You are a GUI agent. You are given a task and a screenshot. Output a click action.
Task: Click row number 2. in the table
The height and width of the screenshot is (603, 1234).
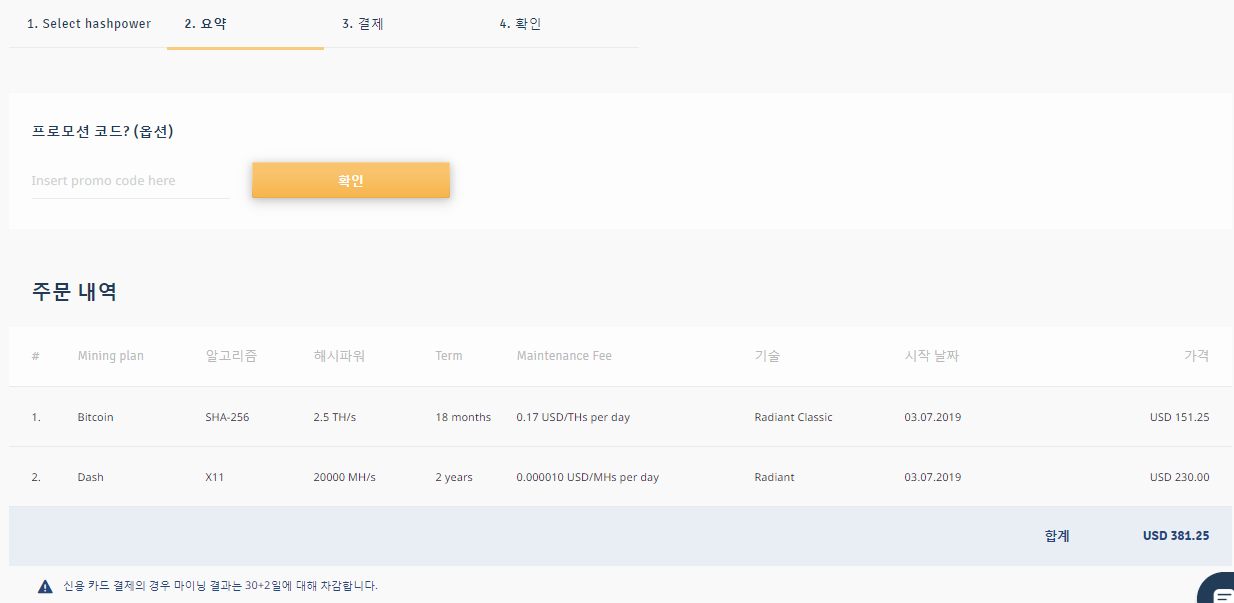click(36, 477)
